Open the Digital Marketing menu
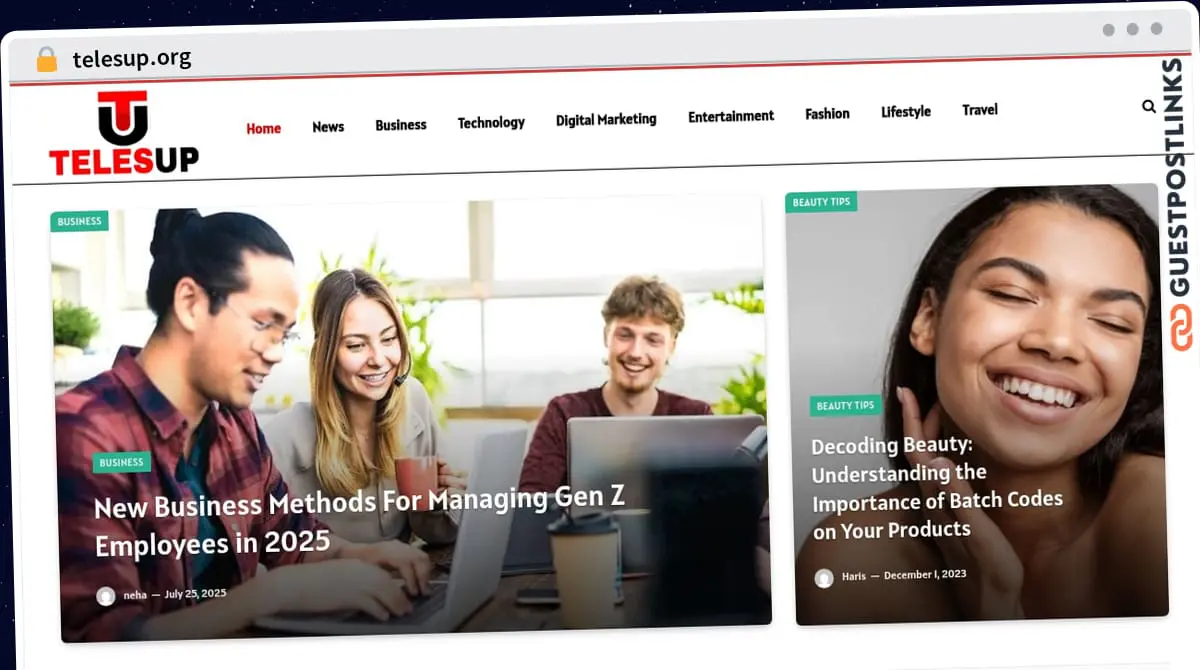 point(606,119)
